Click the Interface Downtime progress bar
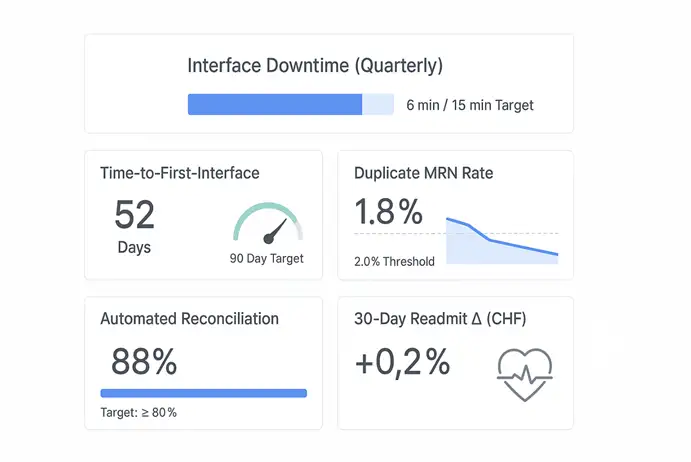The height and width of the screenshot is (462, 691). pyautogui.click(x=290, y=105)
